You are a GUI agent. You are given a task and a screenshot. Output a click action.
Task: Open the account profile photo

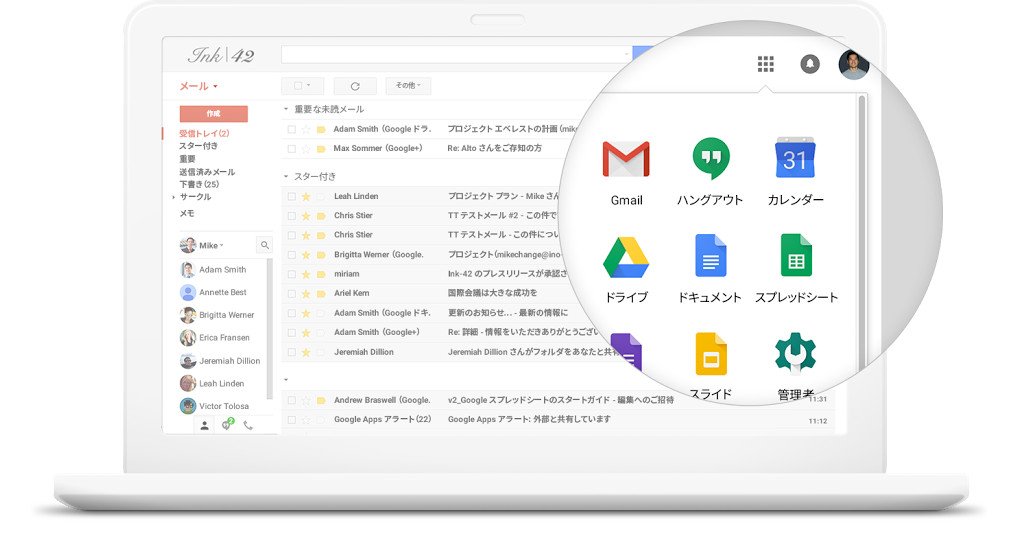click(853, 64)
